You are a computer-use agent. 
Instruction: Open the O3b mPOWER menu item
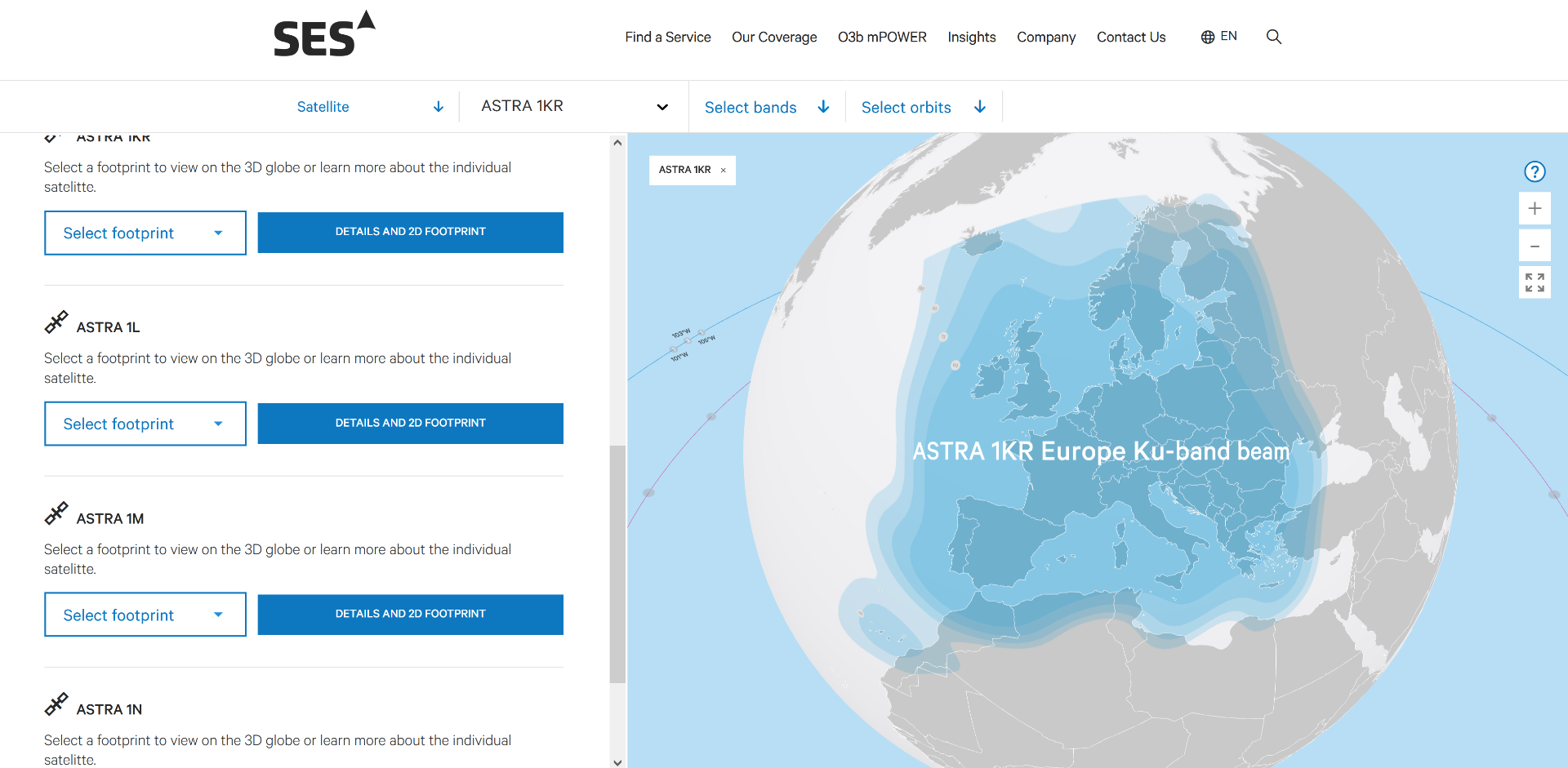(x=881, y=37)
